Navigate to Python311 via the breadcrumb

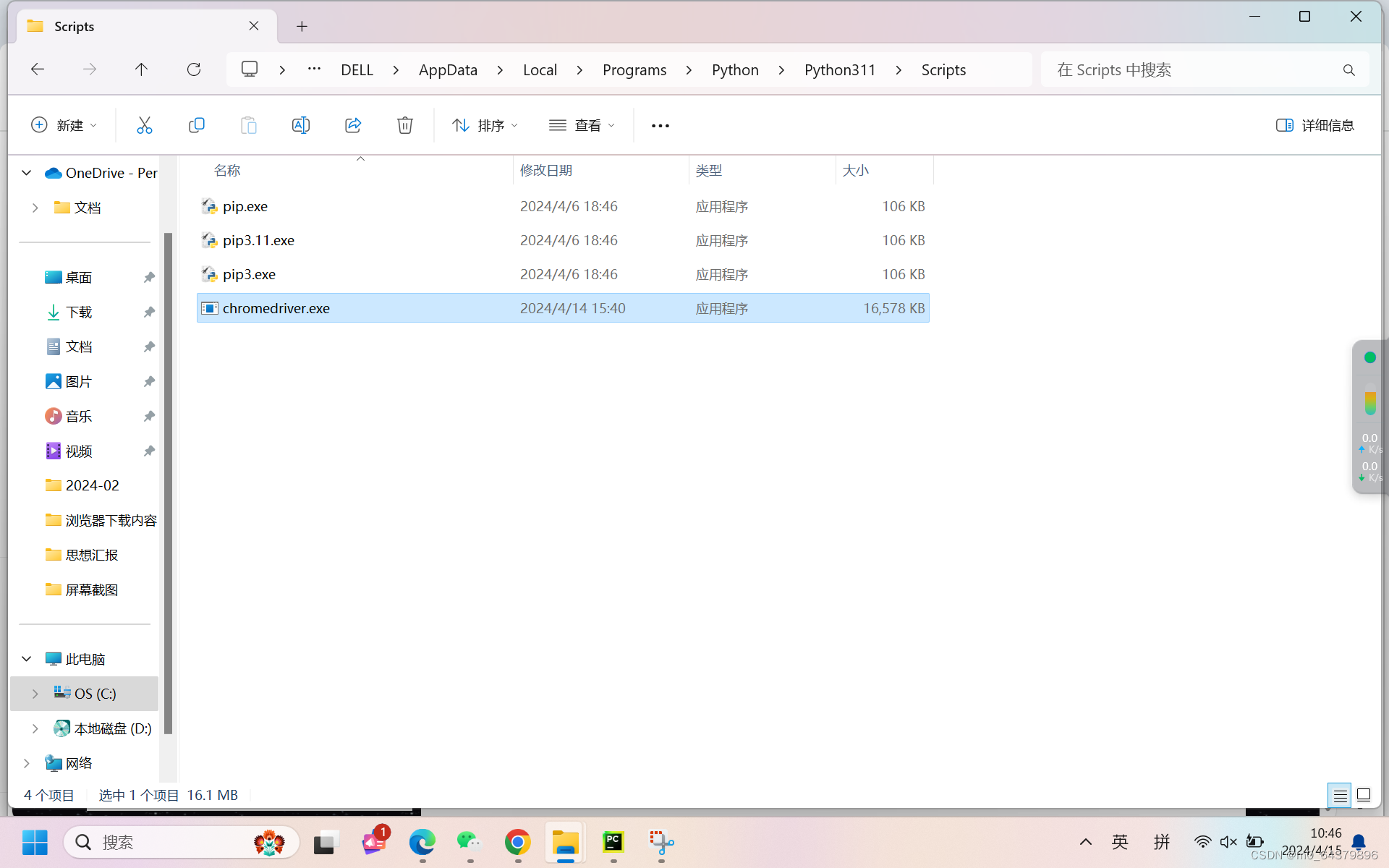pos(839,69)
